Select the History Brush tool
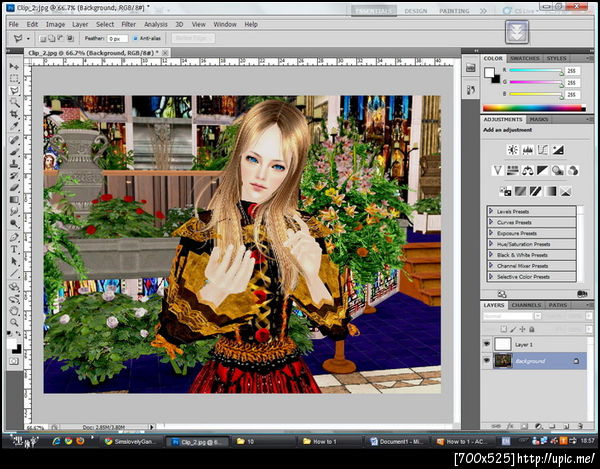The width and height of the screenshot is (600, 469). (x=14, y=176)
